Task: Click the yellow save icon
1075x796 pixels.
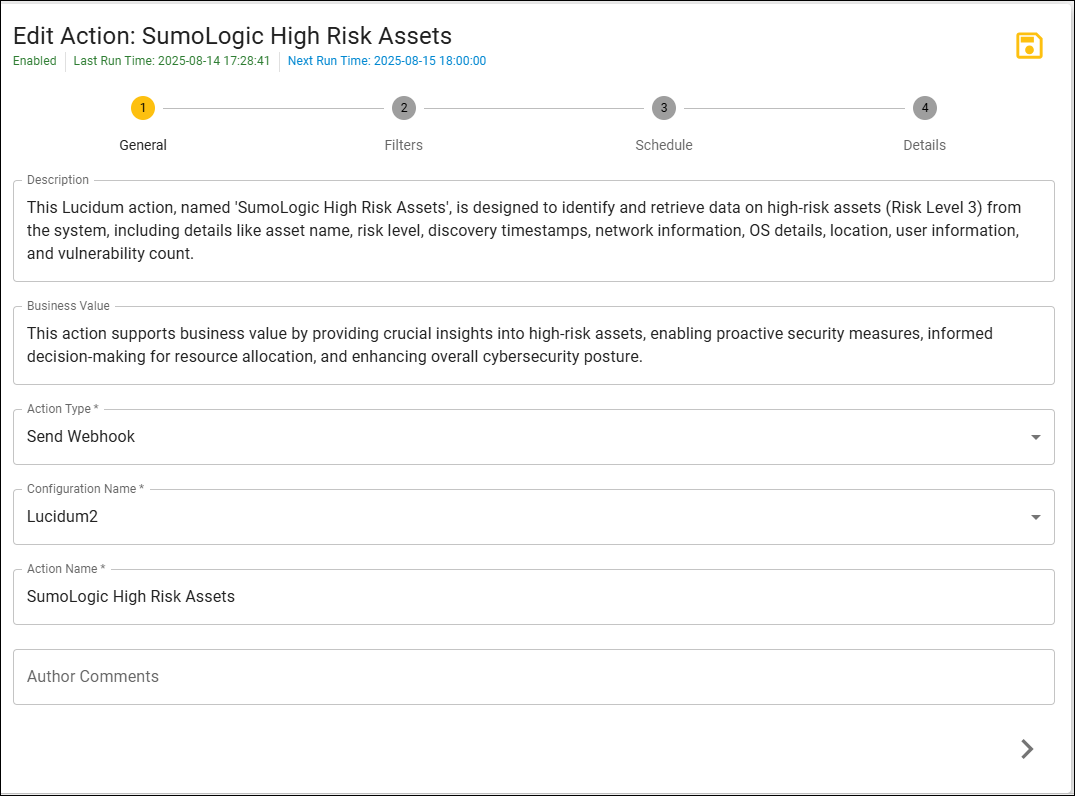Action: click(x=1028, y=46)
